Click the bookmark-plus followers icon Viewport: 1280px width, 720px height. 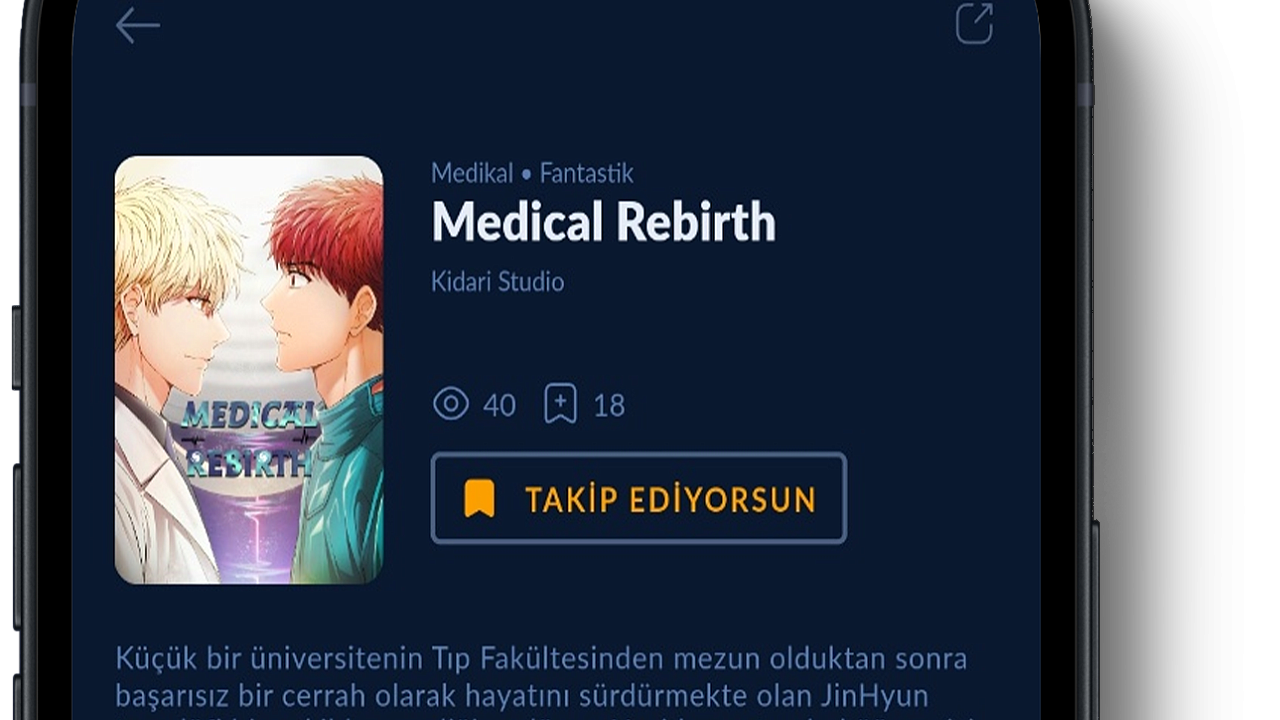coord(560,405)
